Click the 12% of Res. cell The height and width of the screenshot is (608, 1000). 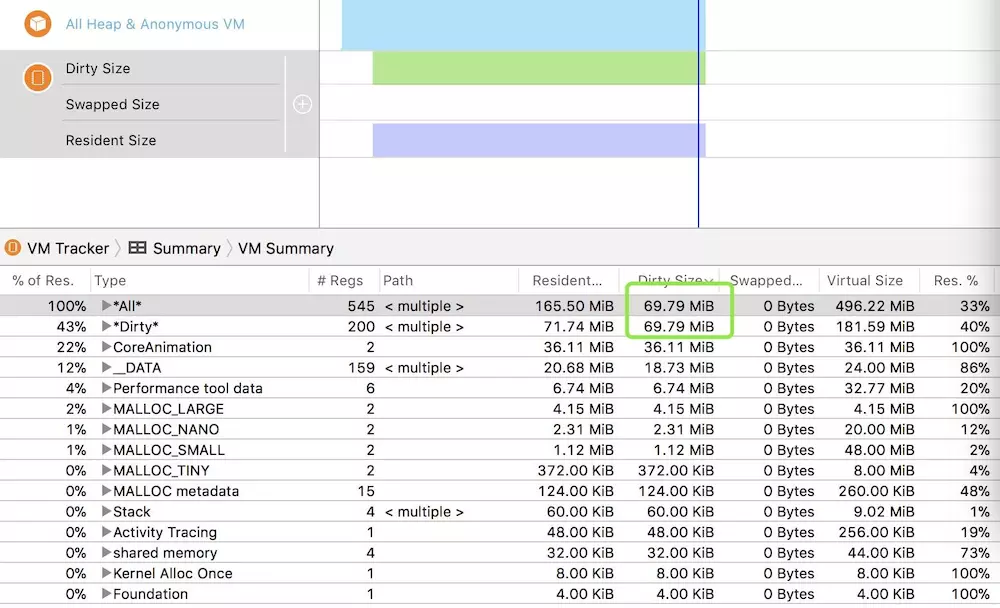(x=71, y=367)
